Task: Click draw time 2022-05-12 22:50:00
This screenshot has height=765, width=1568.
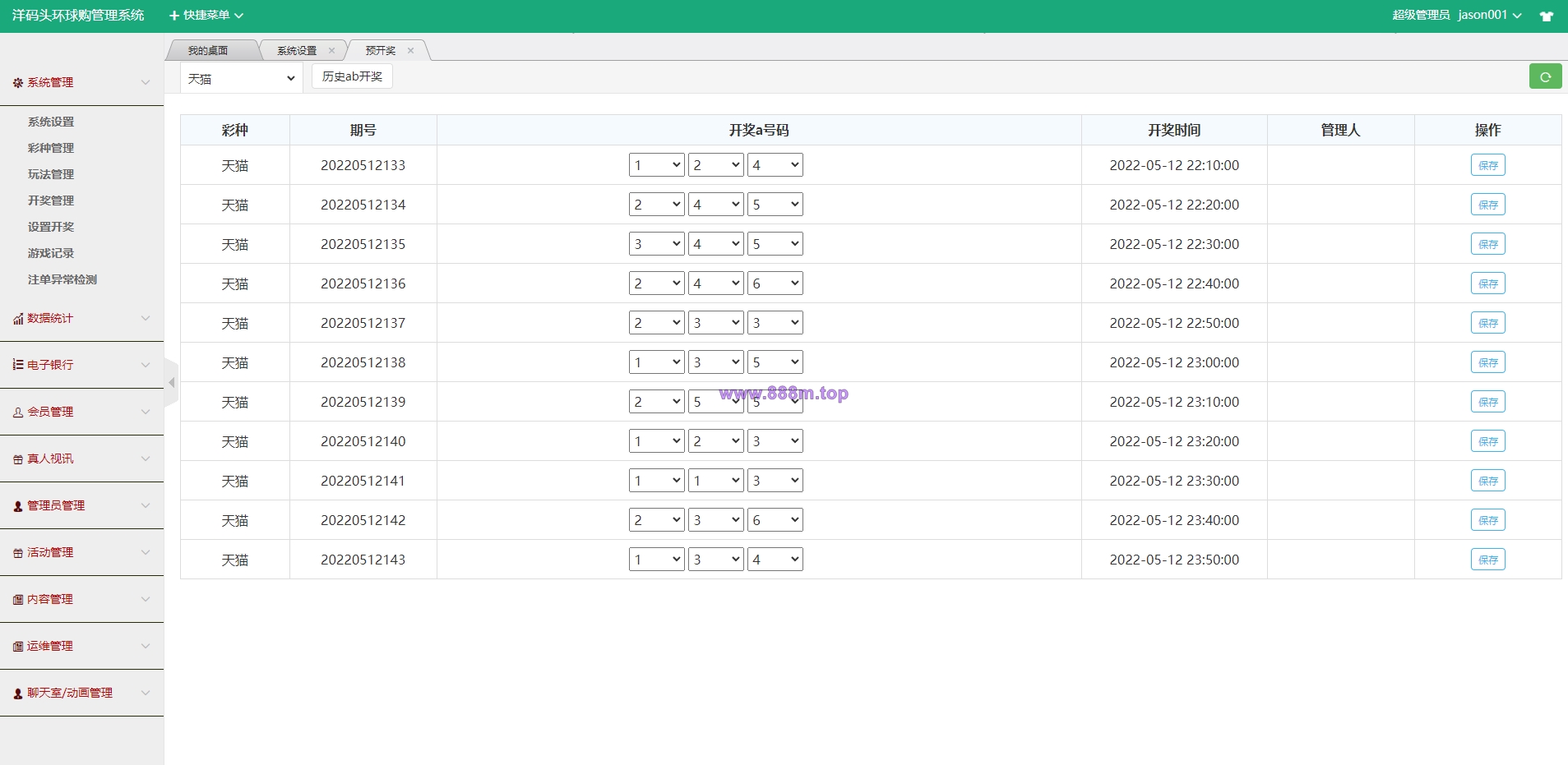Action: pos(1174,323)
